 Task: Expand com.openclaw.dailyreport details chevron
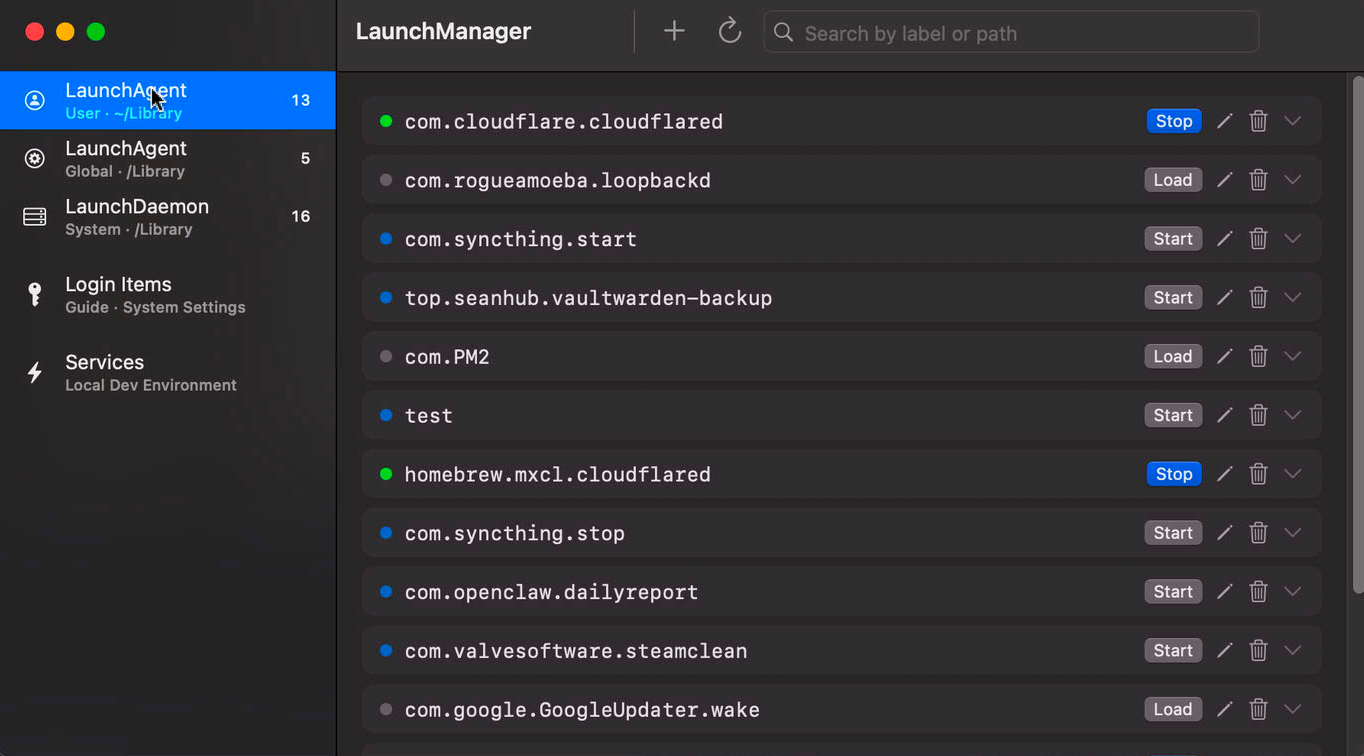[1293, 592]
